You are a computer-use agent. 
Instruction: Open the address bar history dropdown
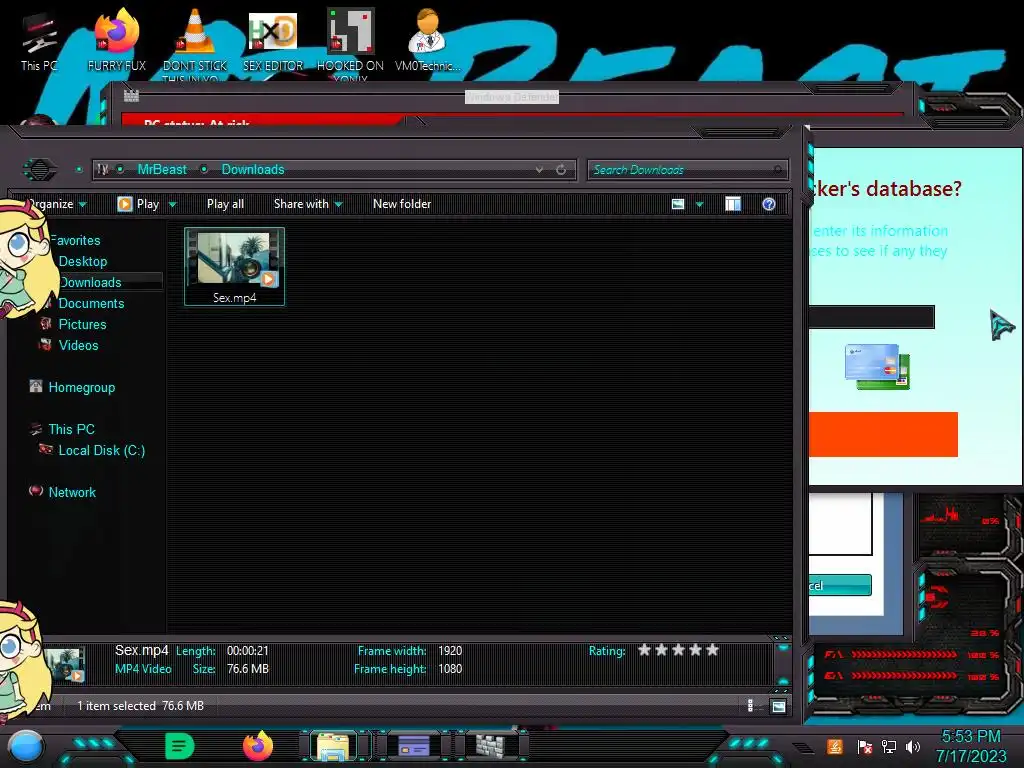click(x=539, y=170)
